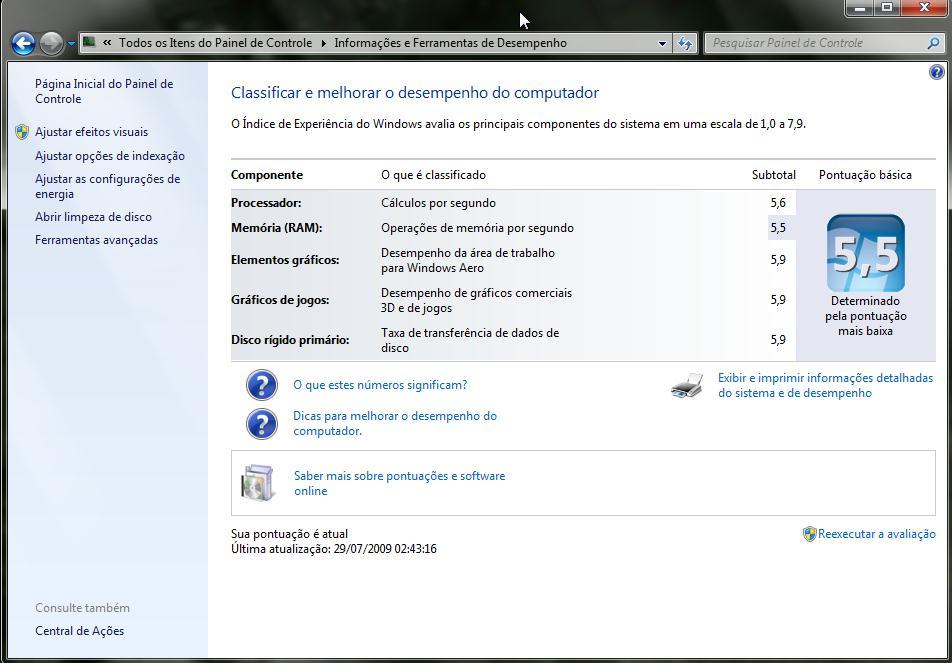Click the highlighted Memória subtotal 5,5
This screenshot has height=663, width=952.
pos(778,228)
